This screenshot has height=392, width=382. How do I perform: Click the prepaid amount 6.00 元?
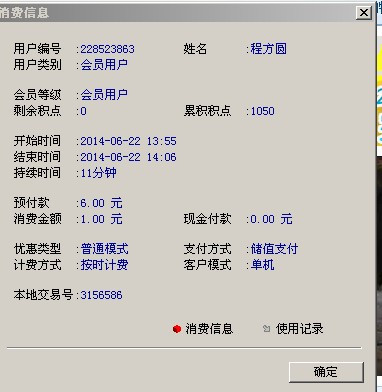tap(101, 203)
